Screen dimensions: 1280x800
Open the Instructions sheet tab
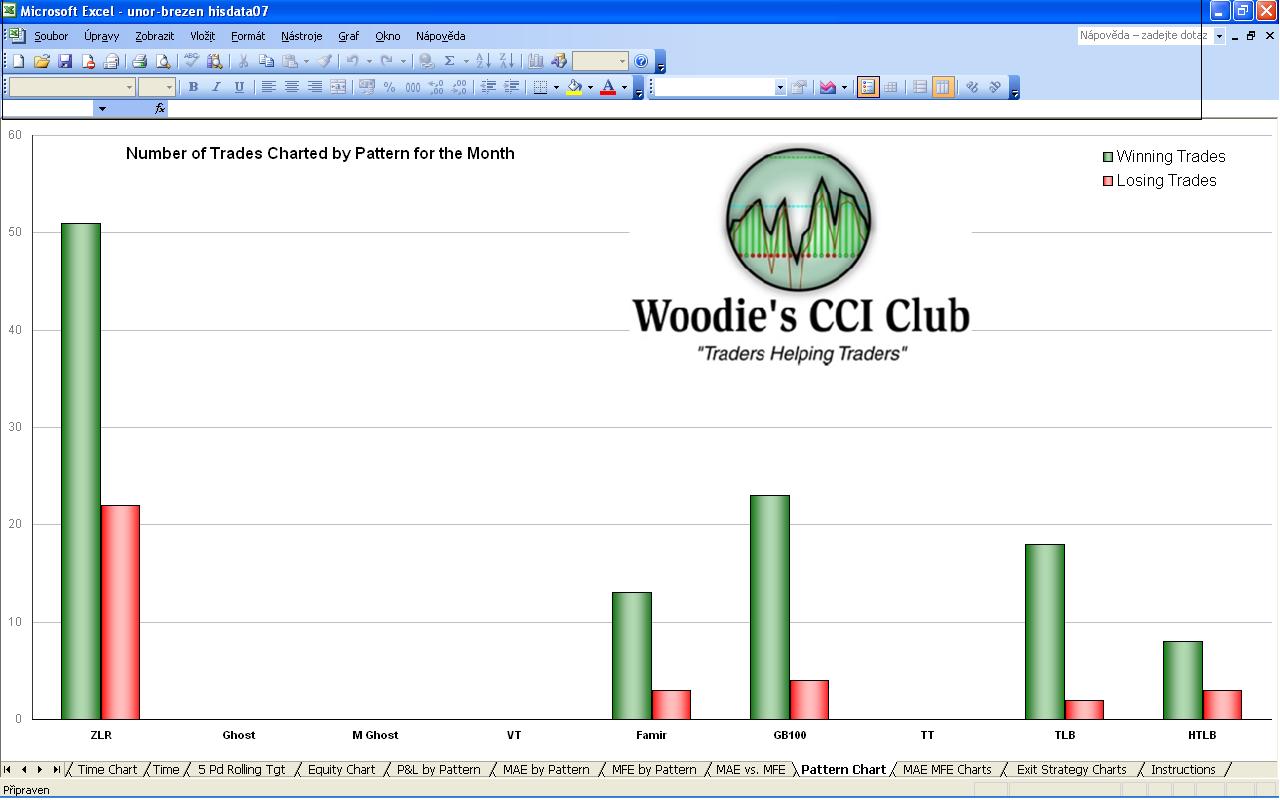[1183, 770]
